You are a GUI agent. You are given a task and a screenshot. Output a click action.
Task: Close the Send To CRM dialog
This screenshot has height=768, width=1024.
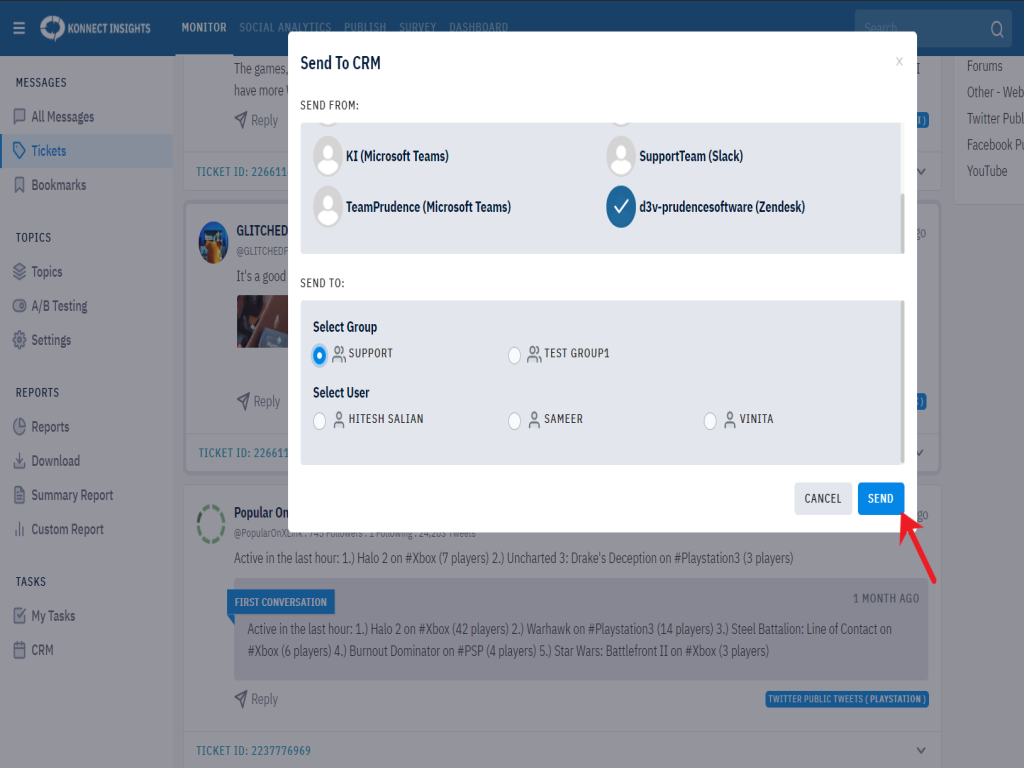click(899, 62)
